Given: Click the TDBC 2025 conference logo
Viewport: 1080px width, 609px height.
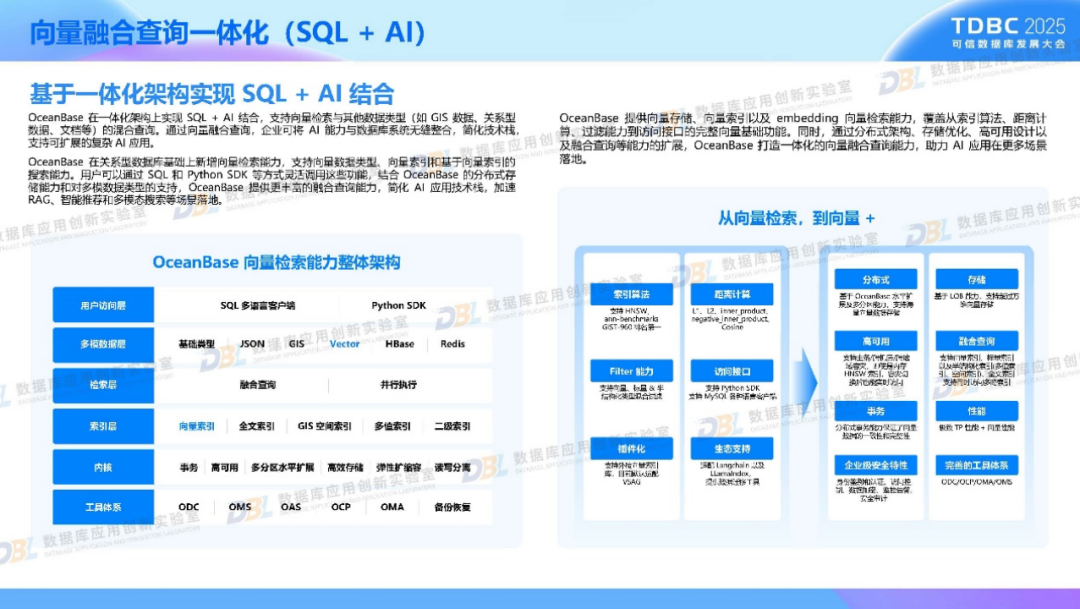Looking at the screenshot, I should pos(1008,32).
